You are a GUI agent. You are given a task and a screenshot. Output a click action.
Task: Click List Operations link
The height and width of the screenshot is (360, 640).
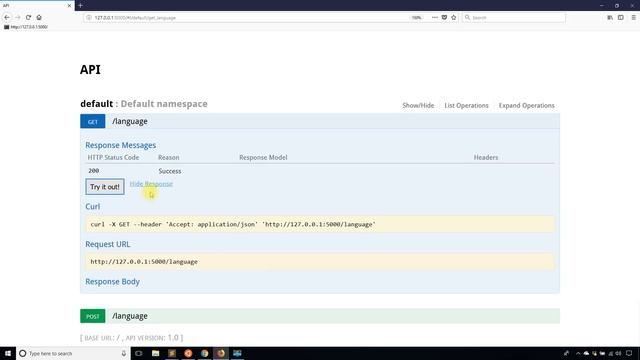pyautogui.click(x=466, y=105)
